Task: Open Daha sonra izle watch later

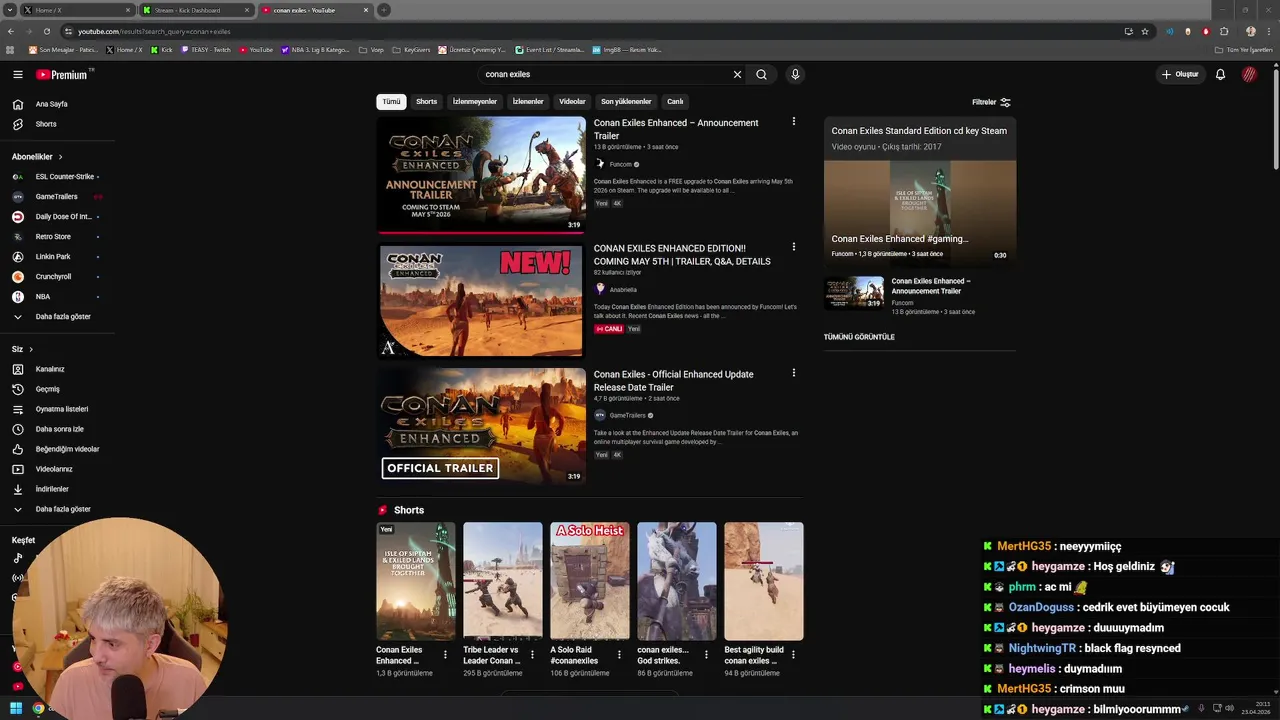Action: click(60, 429)
